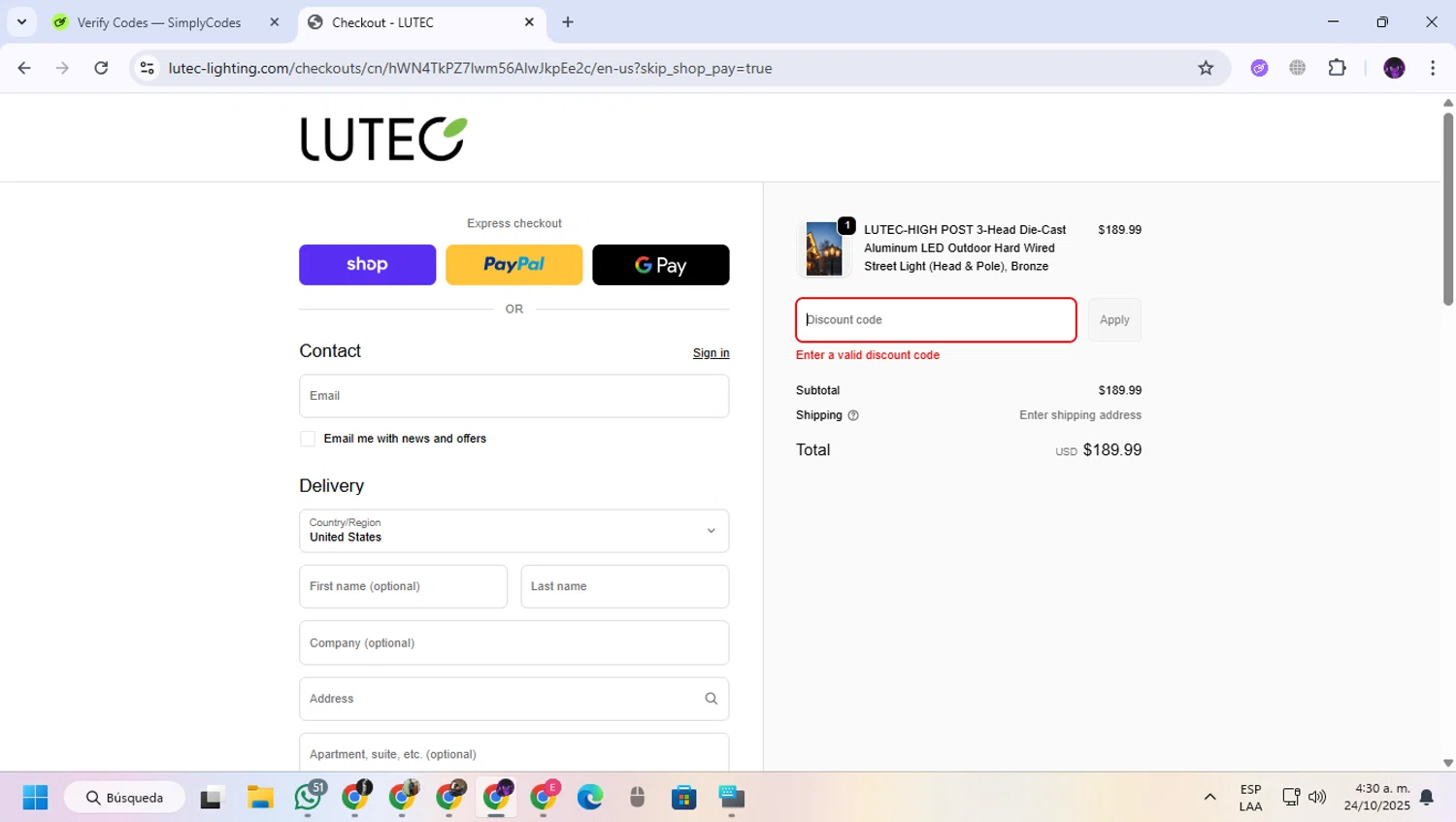Open the network icon in system tray
This screenshot has height=822, width=1456.
(1291, 798)
